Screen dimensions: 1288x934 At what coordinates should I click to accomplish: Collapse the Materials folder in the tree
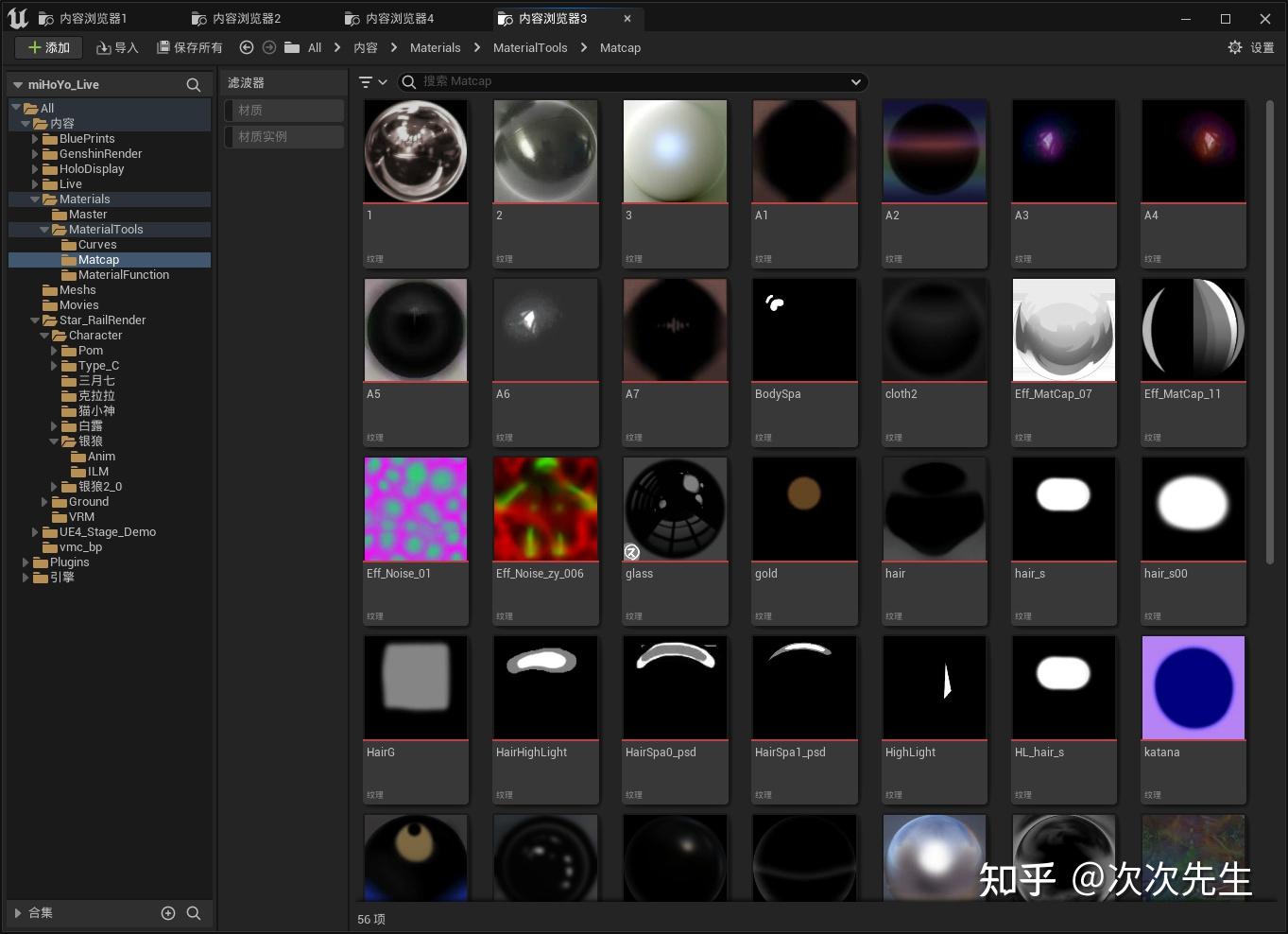[x=35, y=199]
